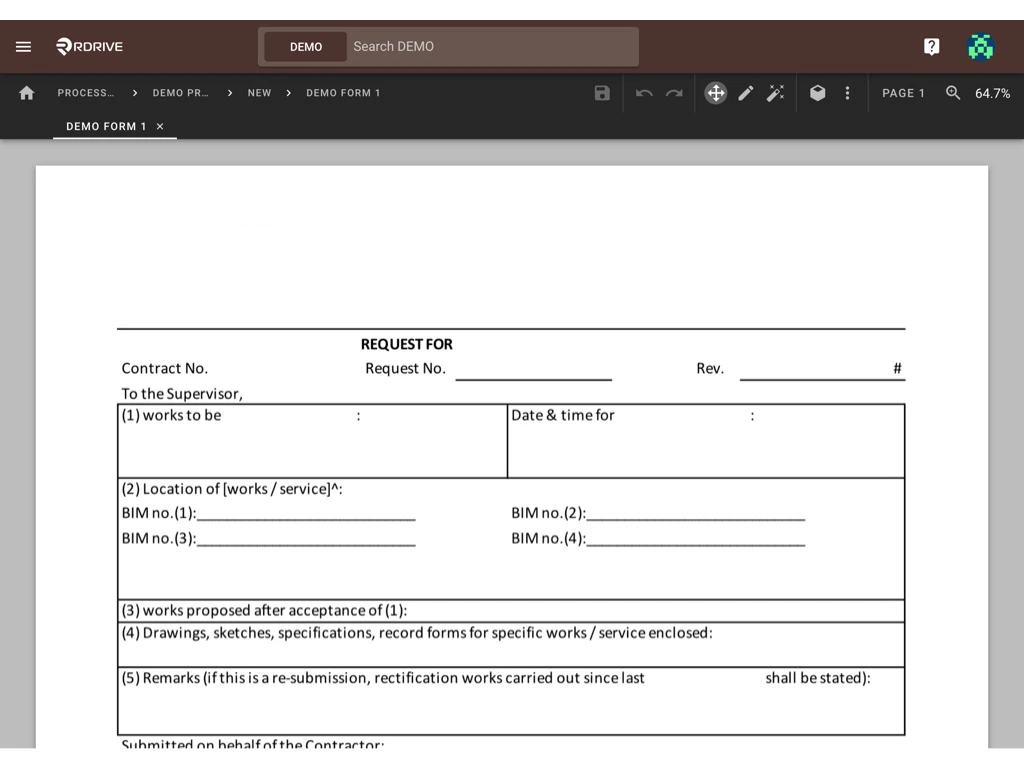The width and height of the screenshot is (1024, 768).
Task: Open help with the question mark icon
Action: tap(931, 46)
